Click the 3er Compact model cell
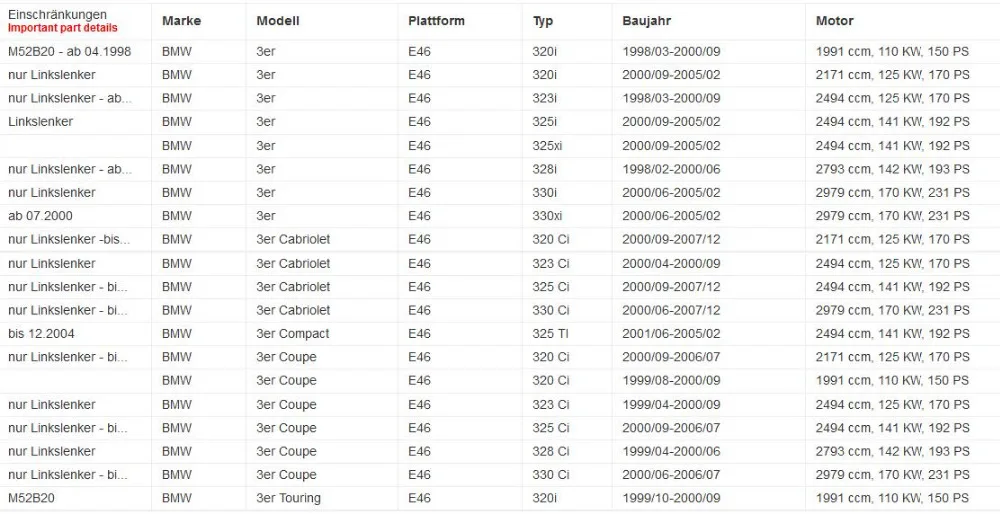The height and width of the screenshot is (514, 1000). click(x=293, y=334)
